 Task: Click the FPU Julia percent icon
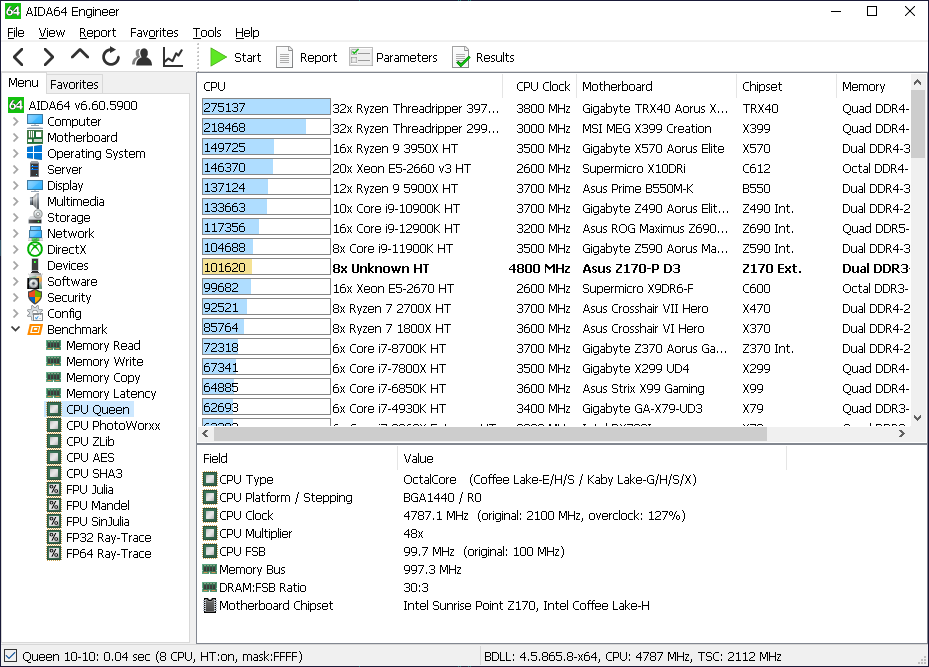coord(54,489)
